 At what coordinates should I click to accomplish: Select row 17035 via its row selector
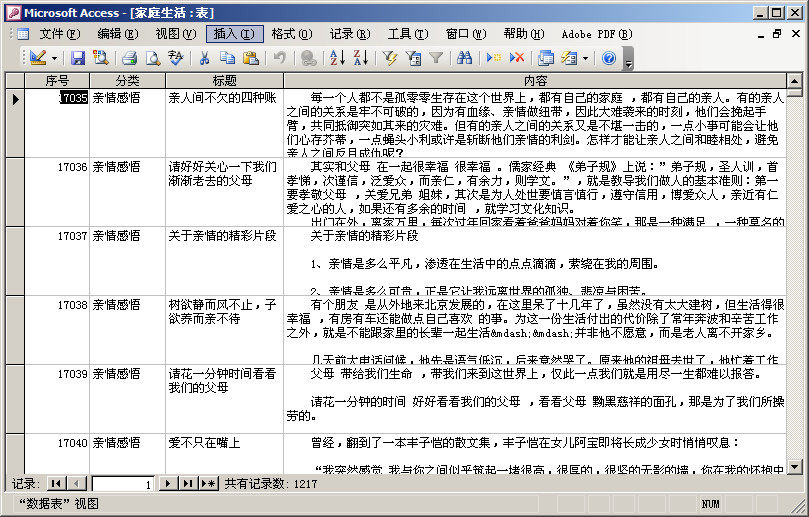tap(15, 123)
